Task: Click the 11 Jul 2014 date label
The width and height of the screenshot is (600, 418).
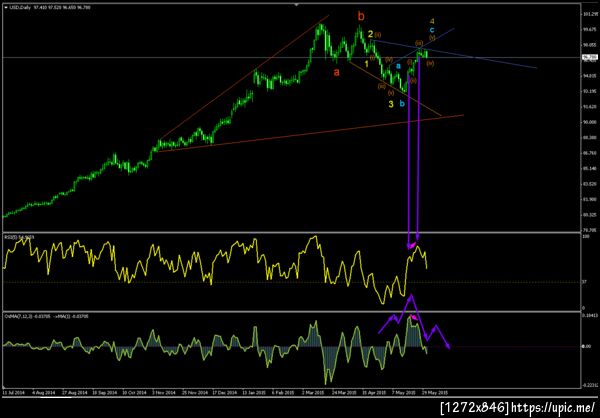Action: pos(13,392)
